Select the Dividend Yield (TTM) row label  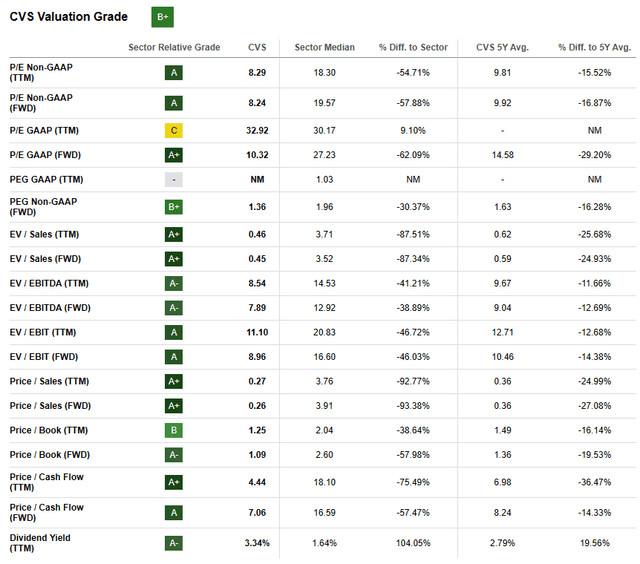(40, 543)
